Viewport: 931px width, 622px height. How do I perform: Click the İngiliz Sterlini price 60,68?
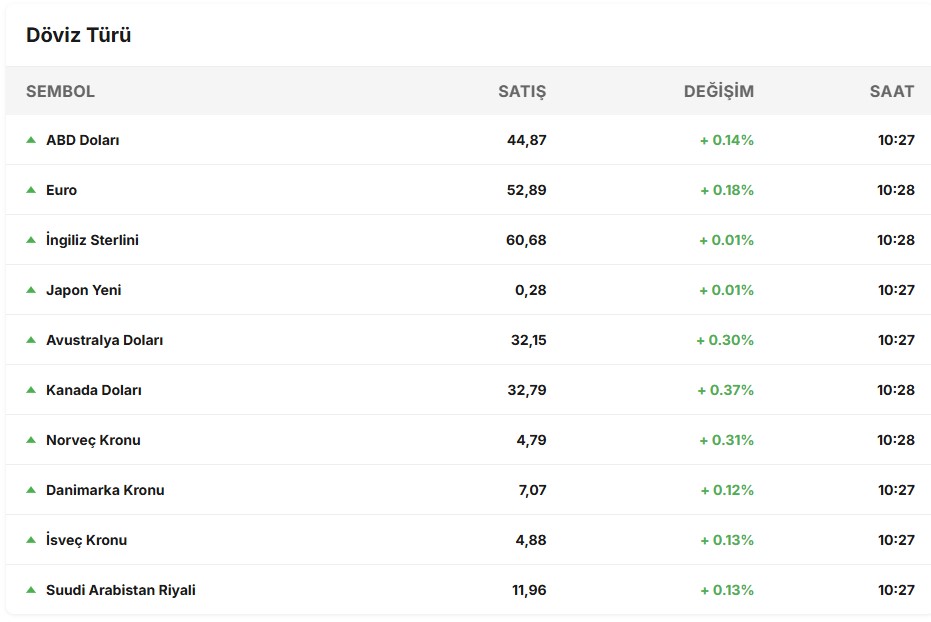527,240
